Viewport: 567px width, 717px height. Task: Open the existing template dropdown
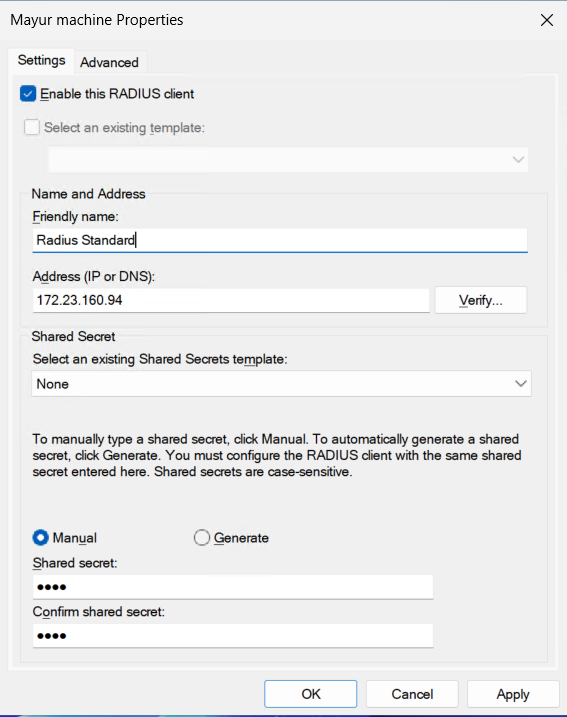(288, 160)
